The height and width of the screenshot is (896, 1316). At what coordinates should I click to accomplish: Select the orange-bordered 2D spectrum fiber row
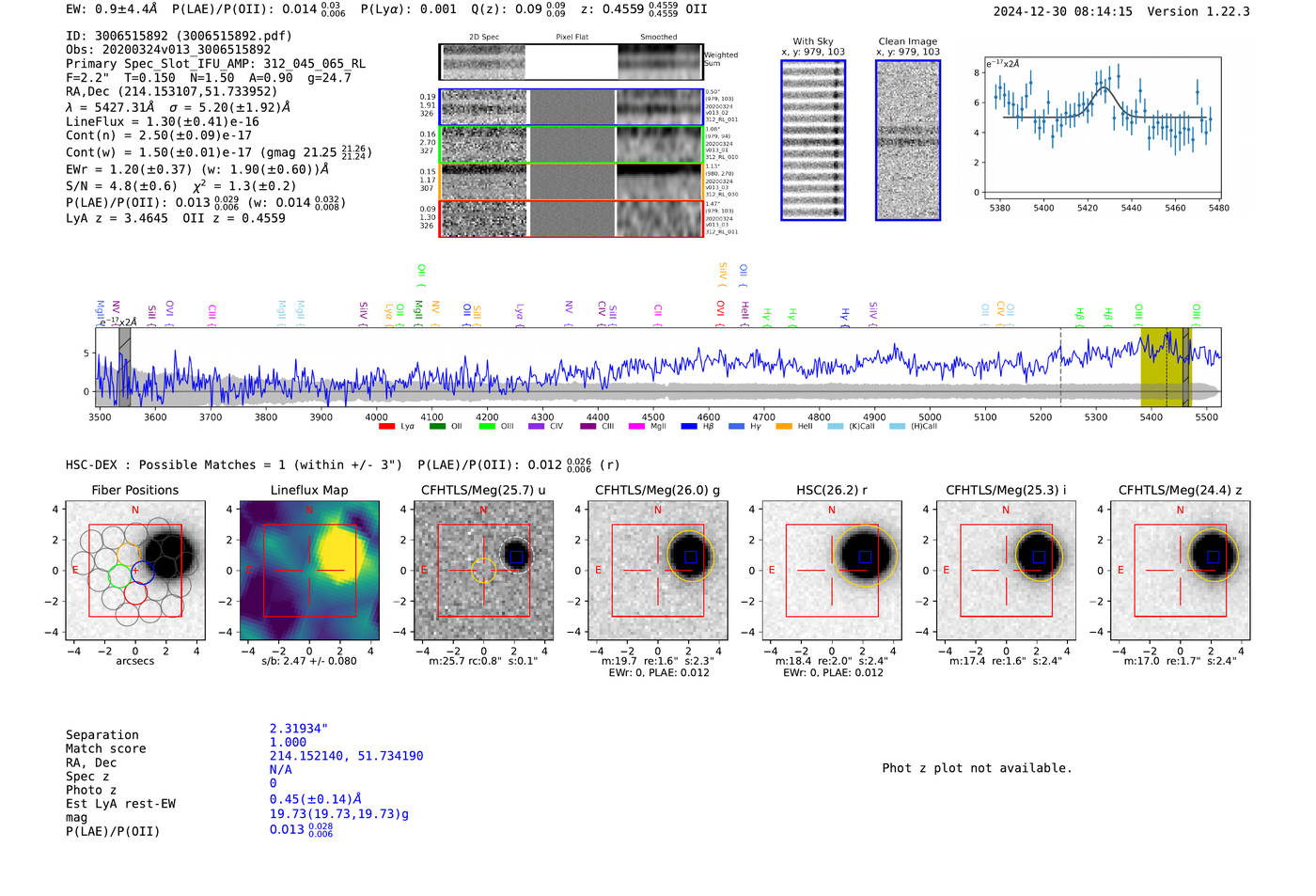571,181
